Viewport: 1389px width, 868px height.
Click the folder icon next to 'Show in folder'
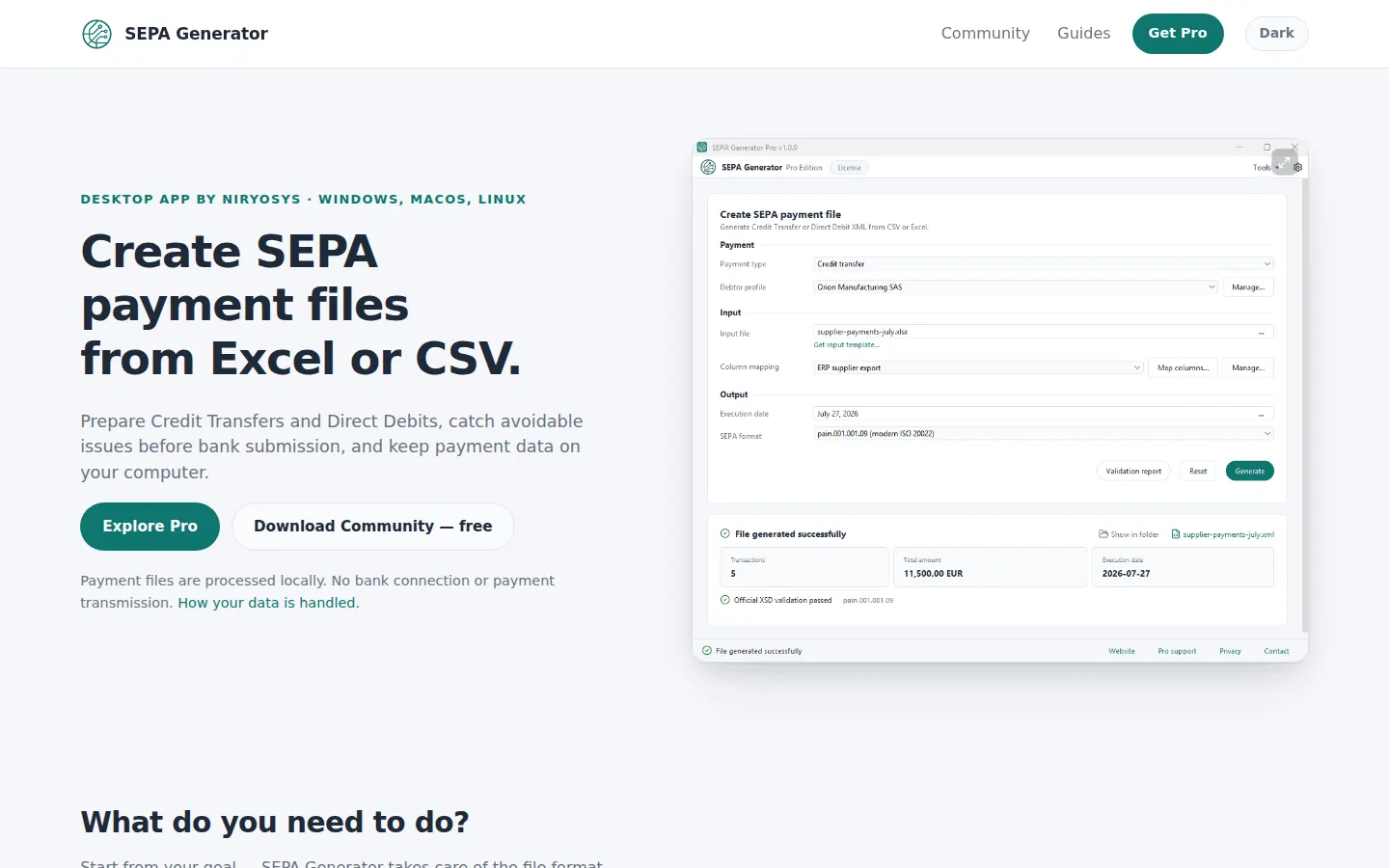click(1103, 533)
